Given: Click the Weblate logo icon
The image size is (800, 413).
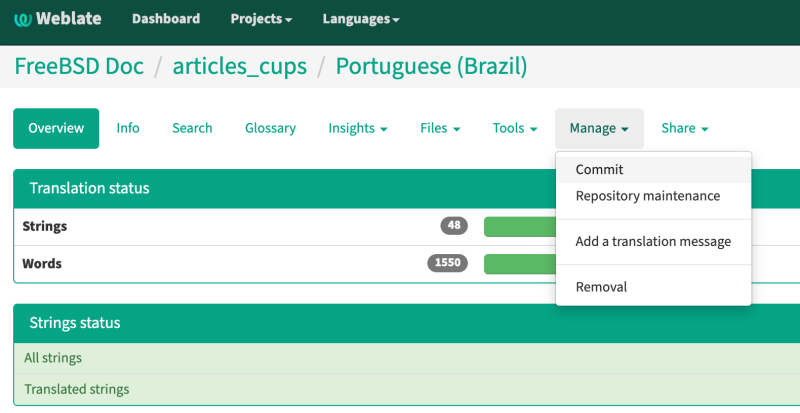Looking at the screenshot, I should coord(22,19).
